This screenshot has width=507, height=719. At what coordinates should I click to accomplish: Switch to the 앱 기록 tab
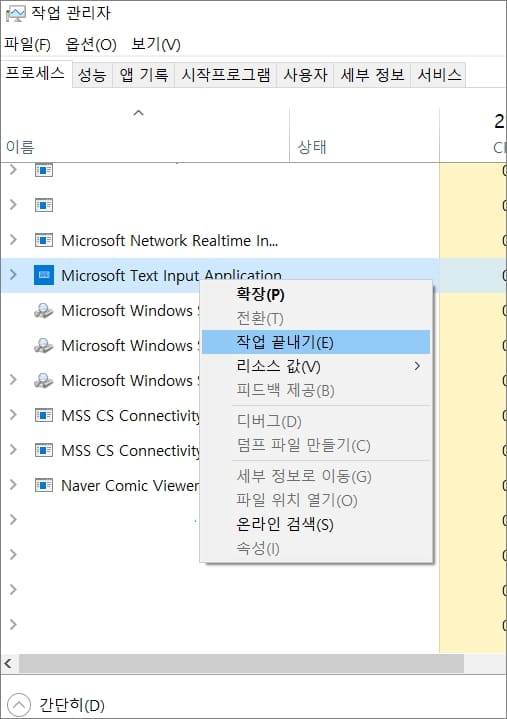[143, 75]
